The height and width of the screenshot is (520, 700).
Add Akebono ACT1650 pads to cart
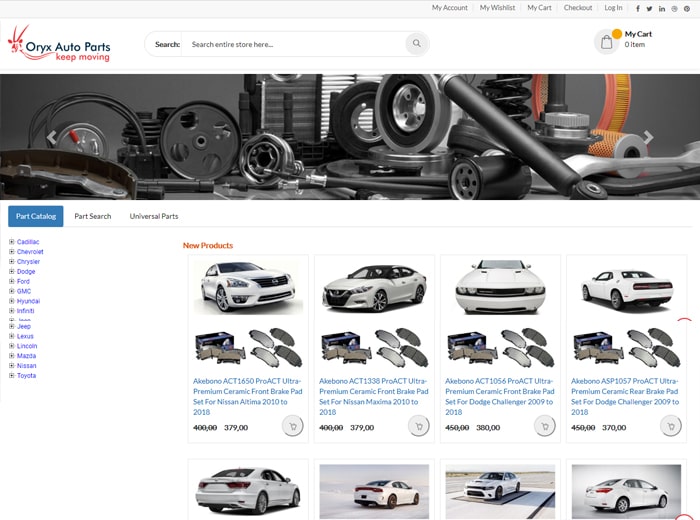[293, 426]
